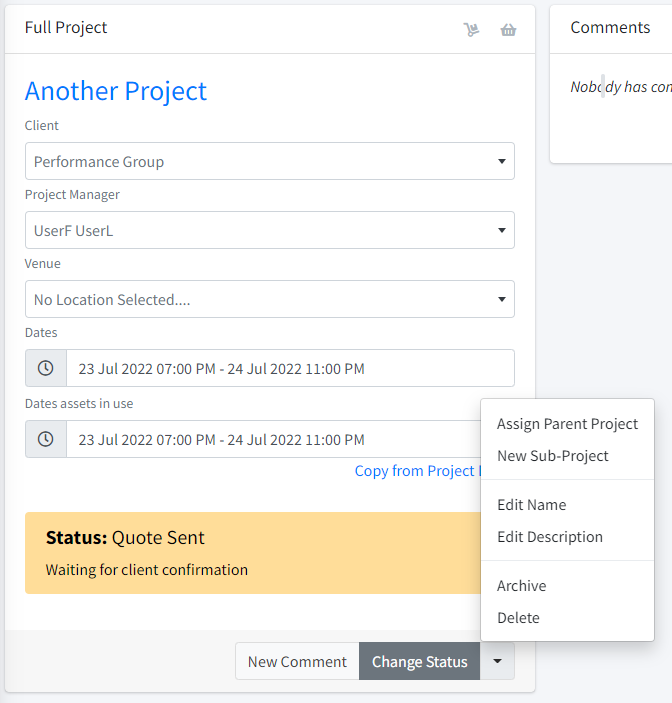Click the Another Project title
This screenshot has height=703, width=672.
point(116,91)
